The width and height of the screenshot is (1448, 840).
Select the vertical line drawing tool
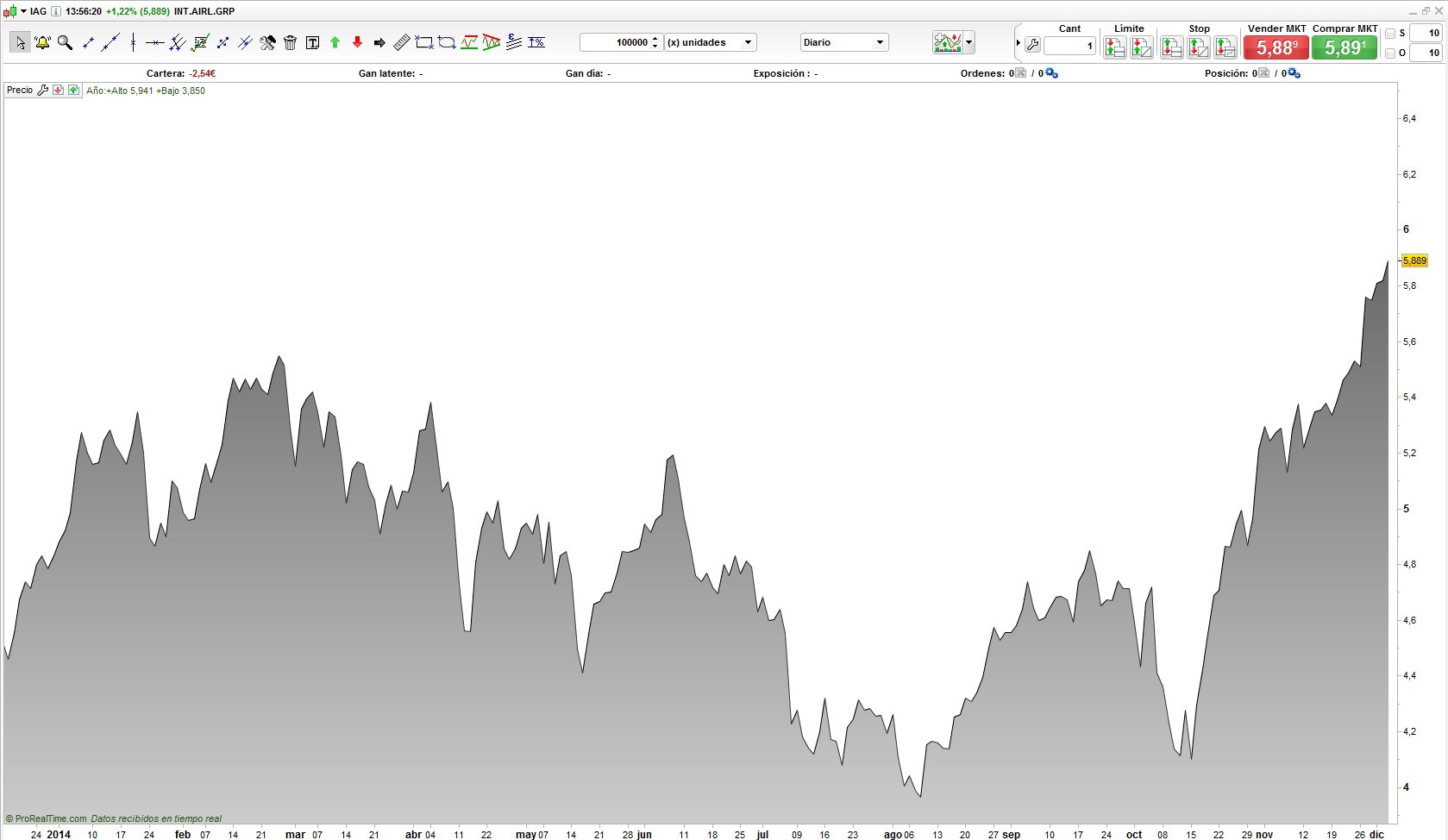click(133, 42)
